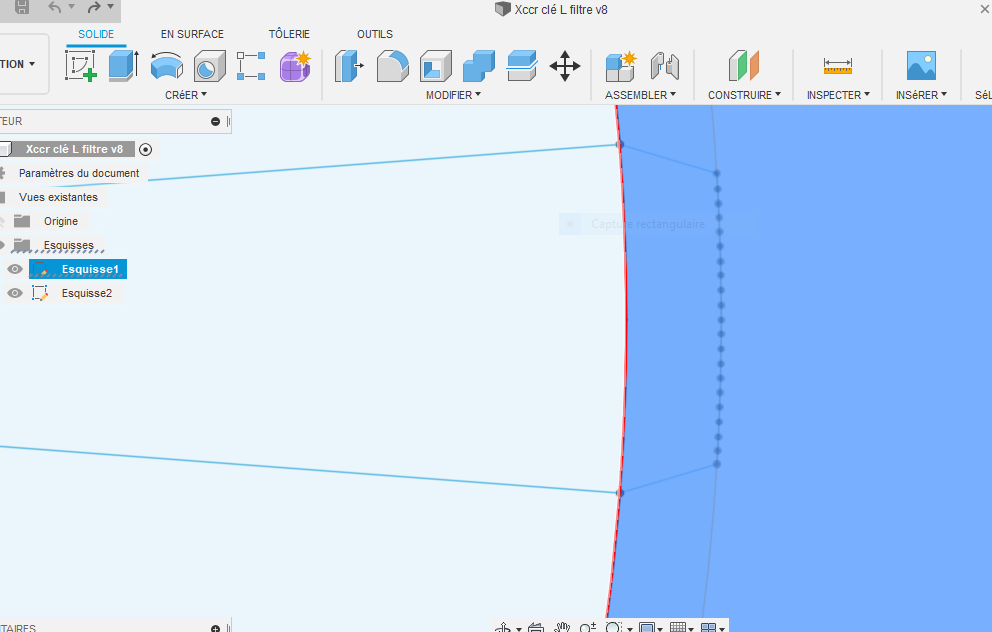Select Esquisse2 in the browser tree
This screenshot has width=992, height=632.
click(87, 293)
